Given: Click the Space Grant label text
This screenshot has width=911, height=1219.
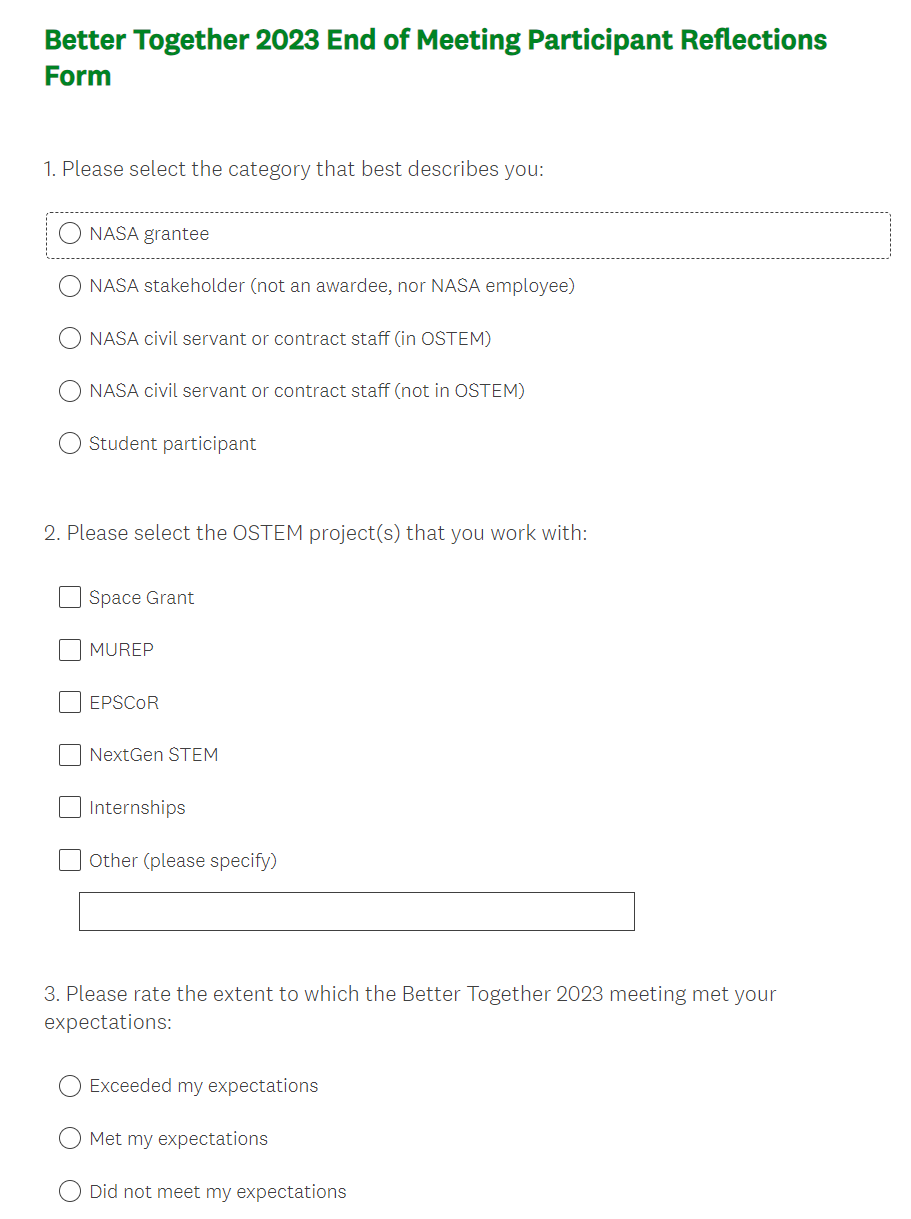Looking at the screenshot, I should 142,598.
